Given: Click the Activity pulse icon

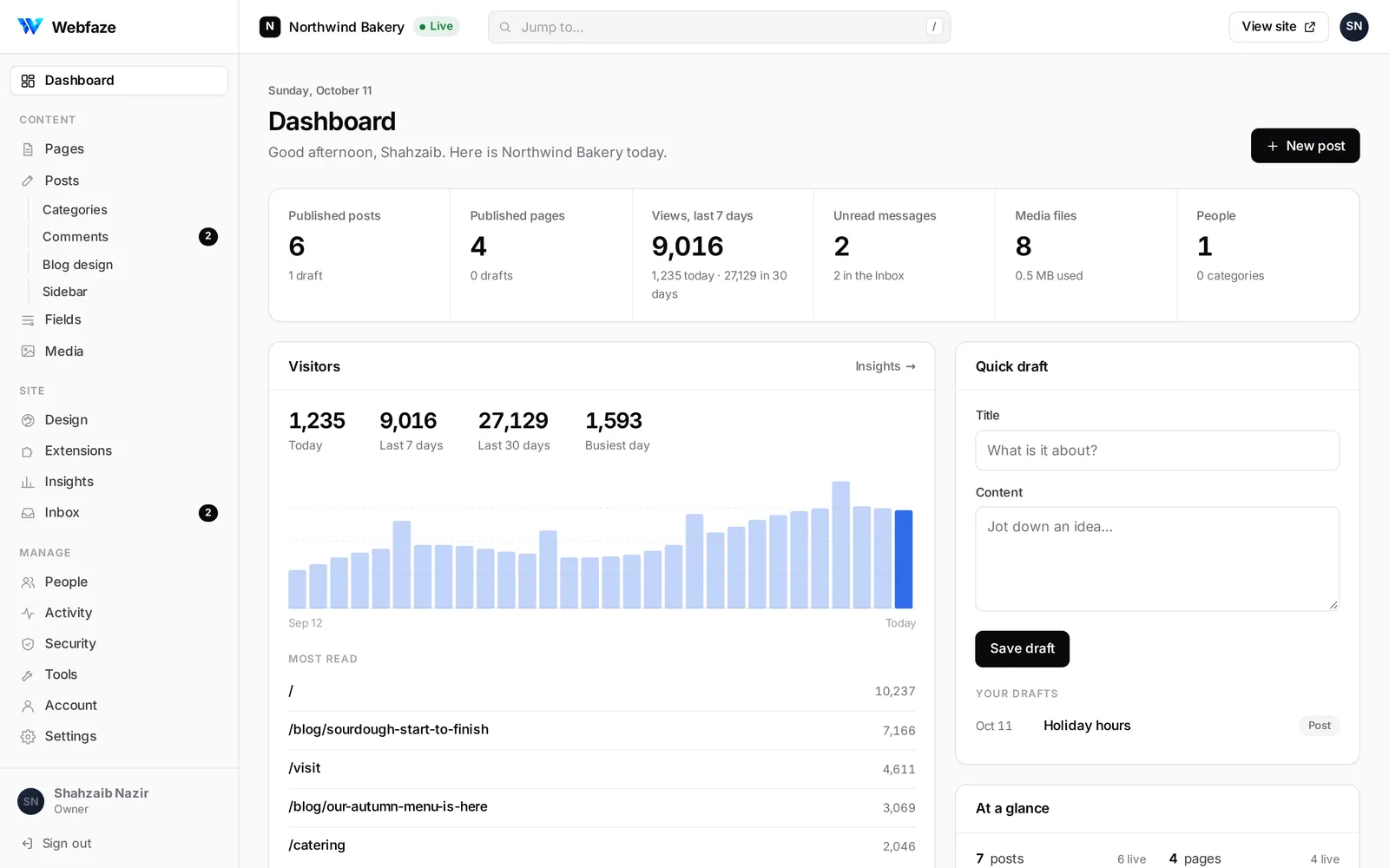Looking at the screenshot, I should (28, 613).
